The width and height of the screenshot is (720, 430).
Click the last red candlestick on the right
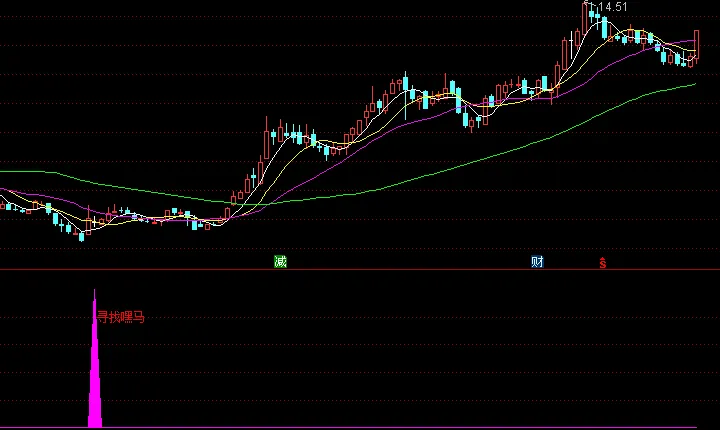[697, 45]
